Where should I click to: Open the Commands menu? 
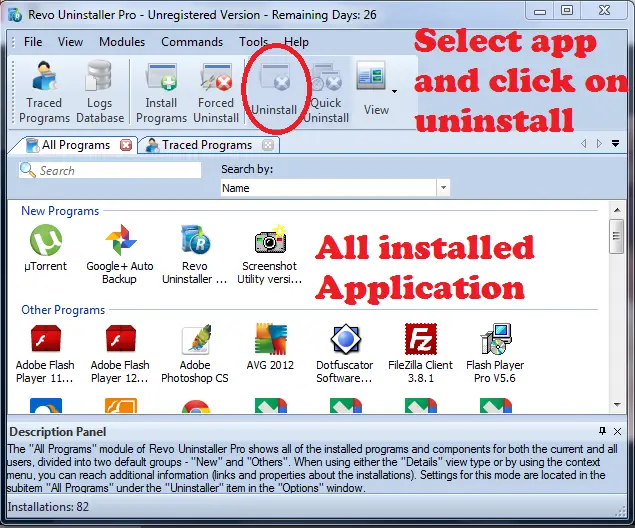click(x=192, y=42)
